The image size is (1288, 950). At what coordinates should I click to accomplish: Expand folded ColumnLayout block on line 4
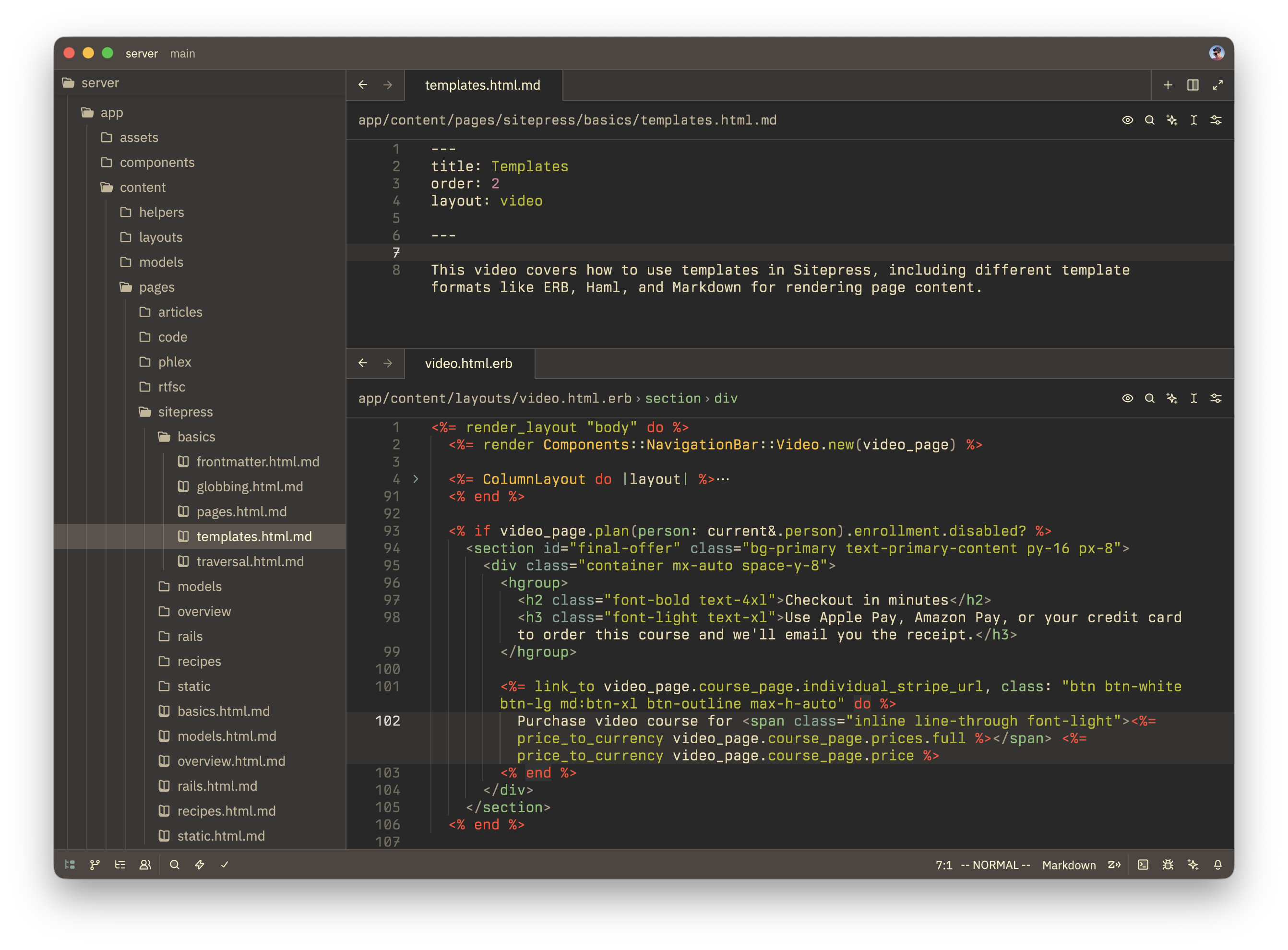[x=416, y=479]
